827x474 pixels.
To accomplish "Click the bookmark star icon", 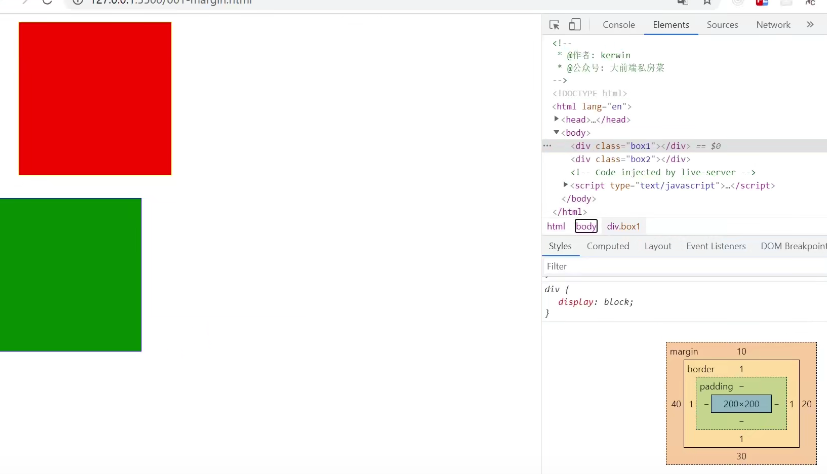I will [x=707, y=2].
